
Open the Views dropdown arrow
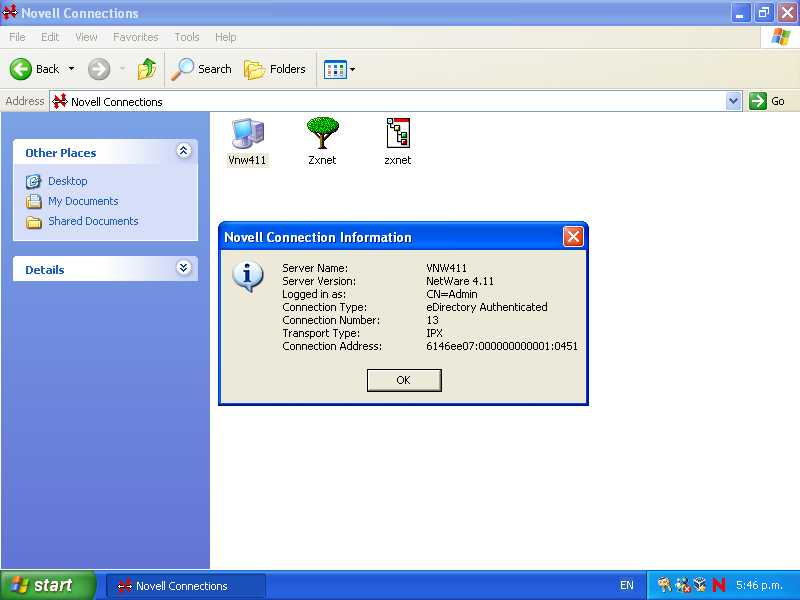(x=353, y=69)
